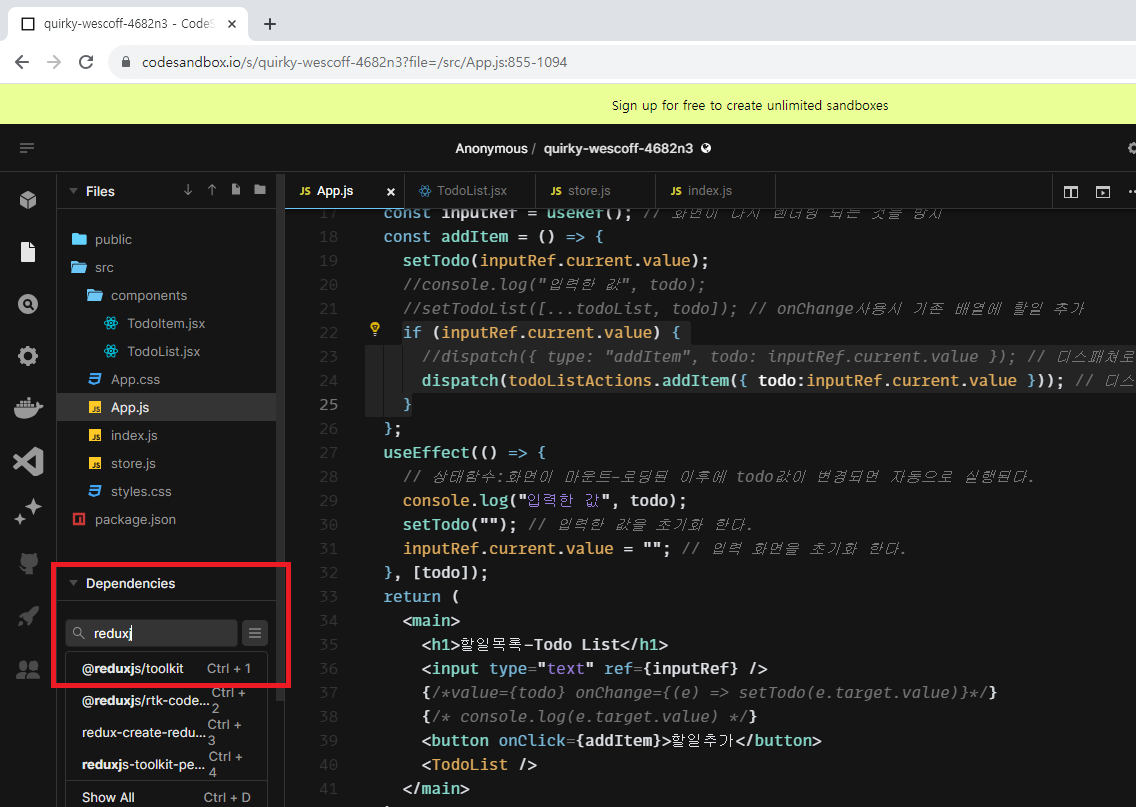The width and height of the screenshot is (1136, 807).
Task: Open the GitHub panel icon
Action: click(x=28, y=563)
